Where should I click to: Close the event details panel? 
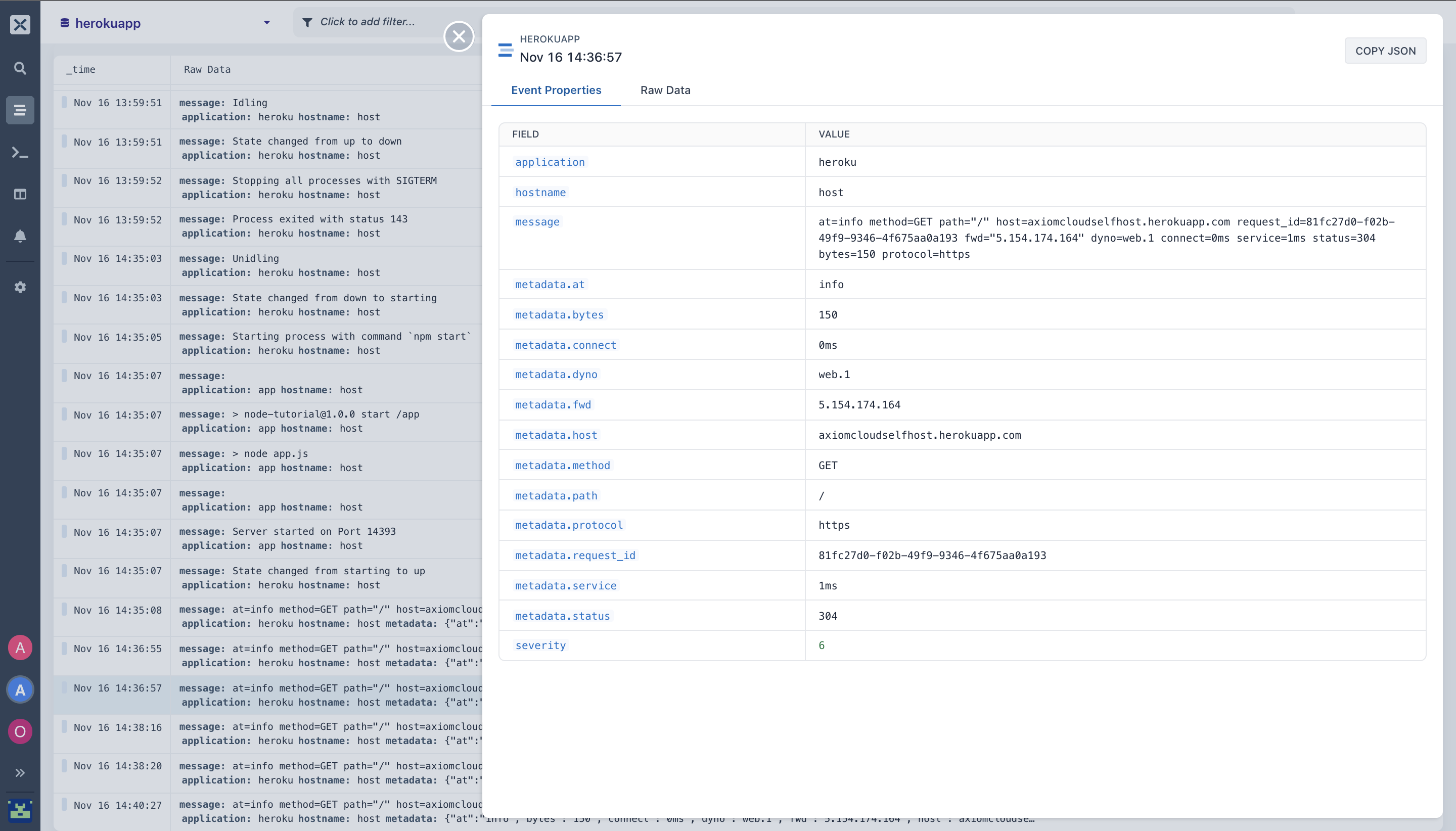[459, 36]
